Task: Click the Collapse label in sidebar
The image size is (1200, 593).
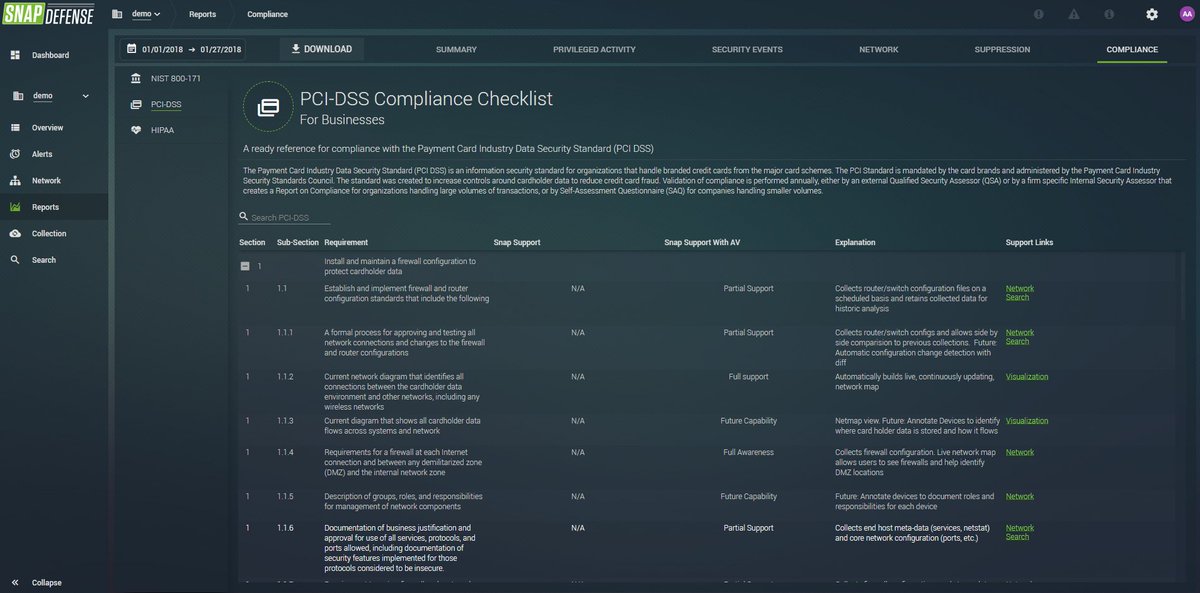Action: pos(46,582)
